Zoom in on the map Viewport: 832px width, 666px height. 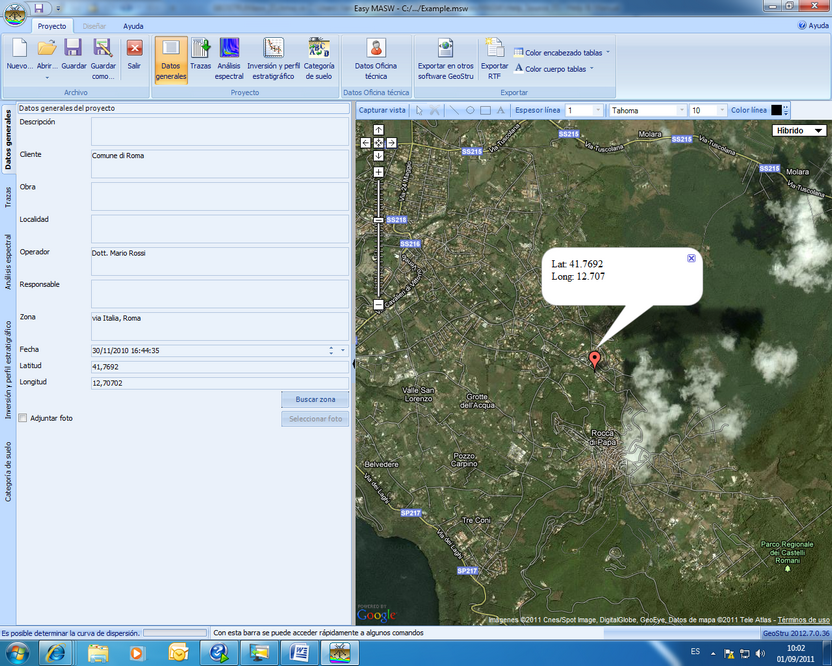pyautogui.click(x=378, y=172)
